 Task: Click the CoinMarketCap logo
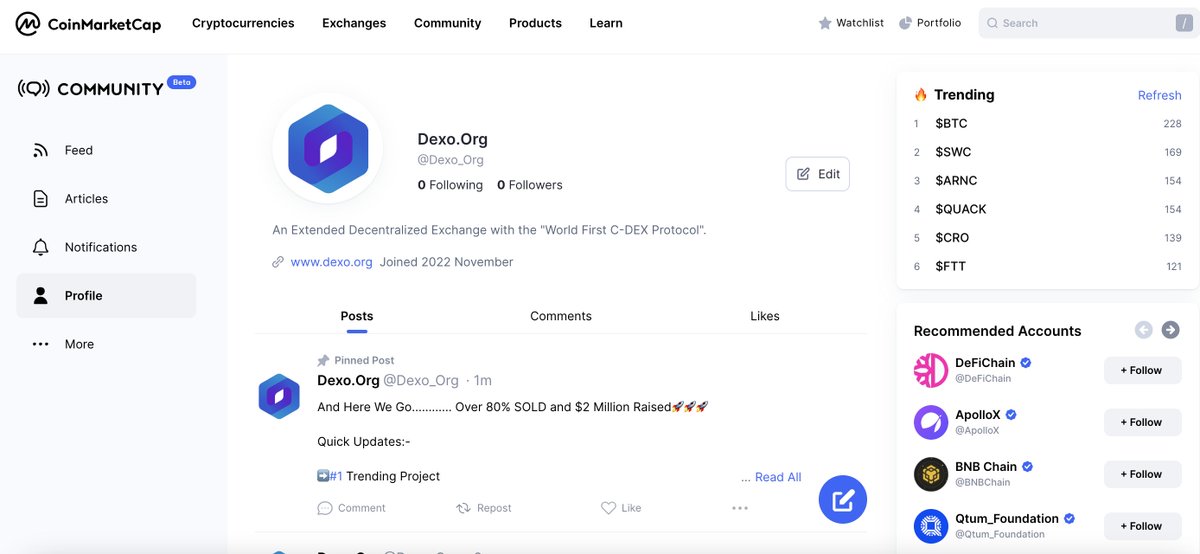pos(88,23)
